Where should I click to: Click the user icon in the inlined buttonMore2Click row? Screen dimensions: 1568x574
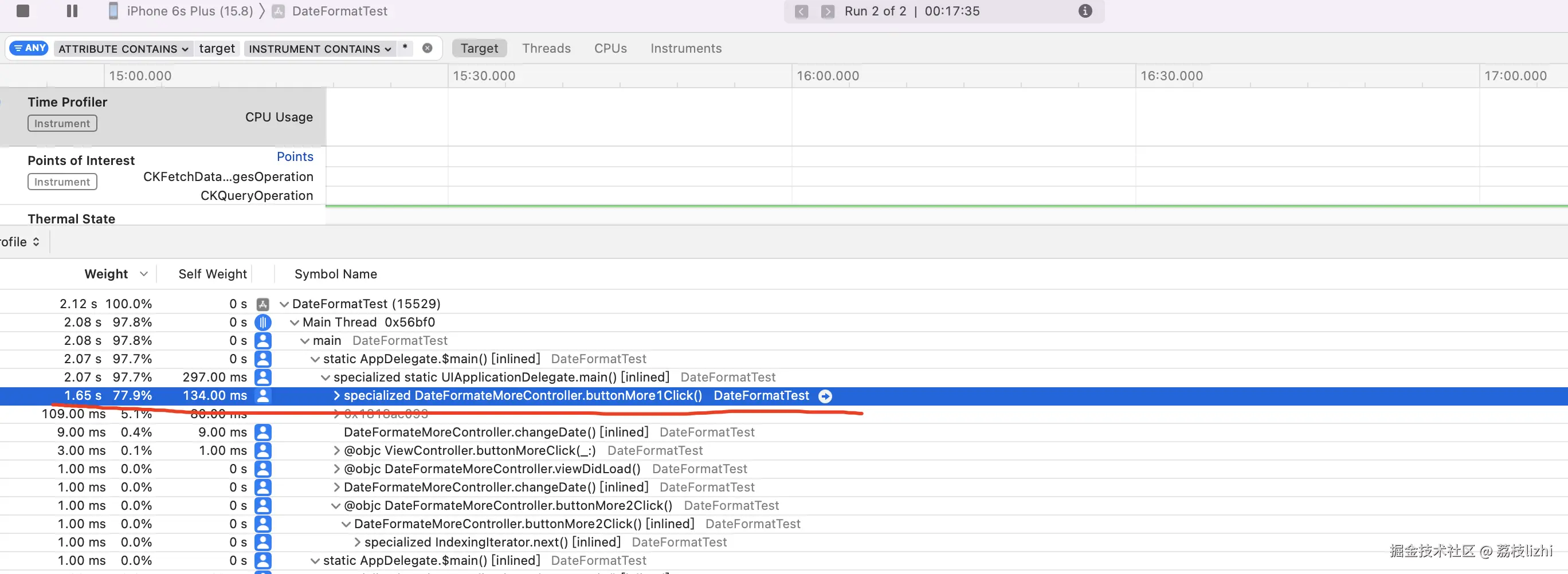pos(263,524)
